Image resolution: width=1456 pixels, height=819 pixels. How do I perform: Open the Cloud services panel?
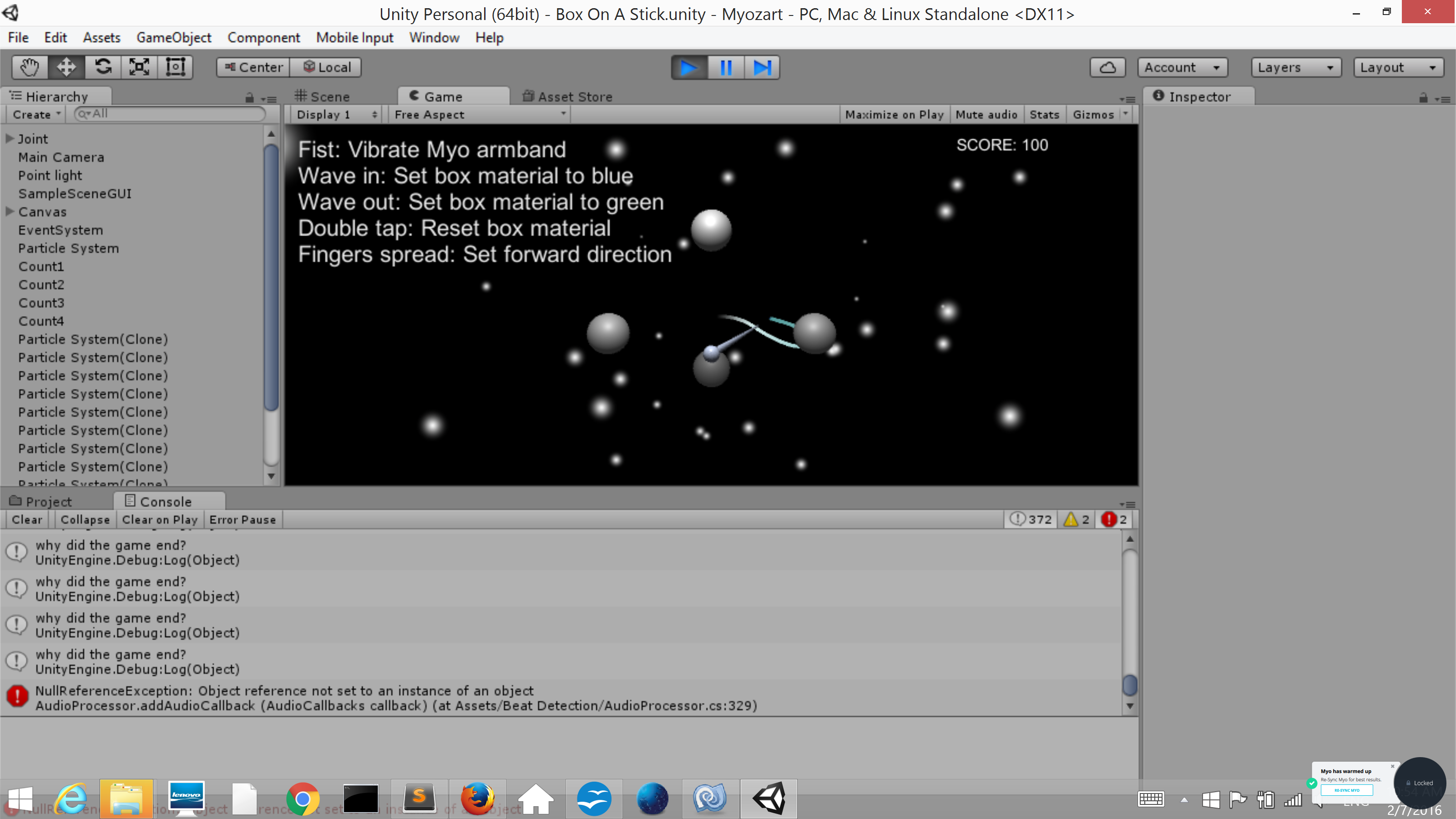(x=1107, y=68)
